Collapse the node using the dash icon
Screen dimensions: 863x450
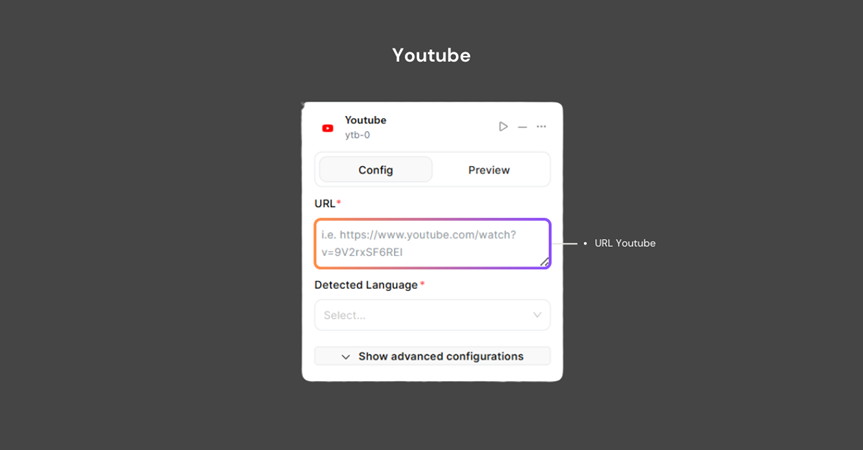tap(522, 127)
